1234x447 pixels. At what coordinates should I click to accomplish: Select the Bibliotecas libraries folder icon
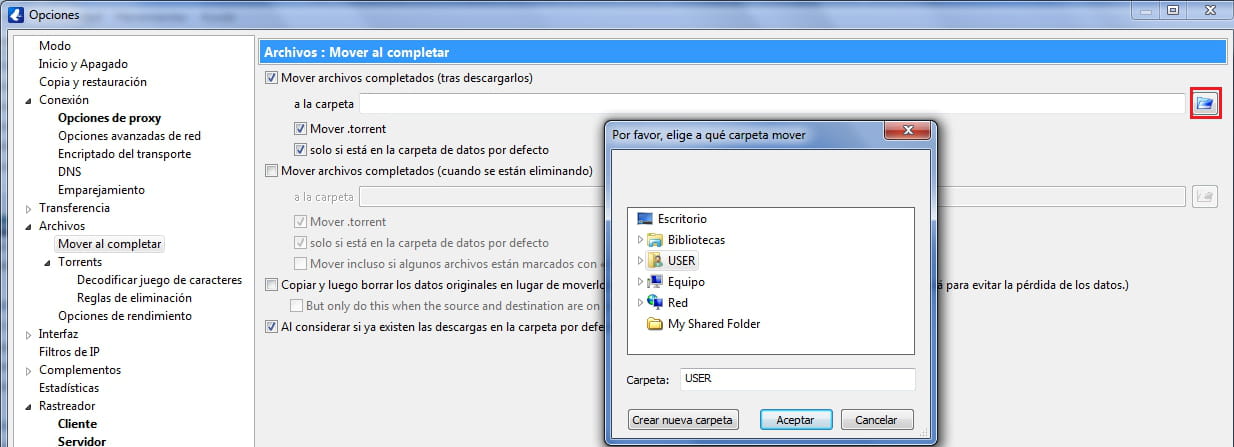coord(655,240)
